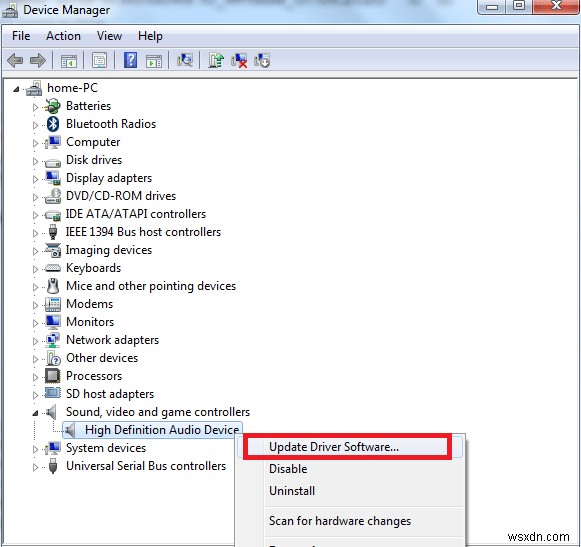Image resolution: width=581 pixels, height=547 pixels.
Task: Maximize the Device Manager window
Action: (x=519, y=6)
